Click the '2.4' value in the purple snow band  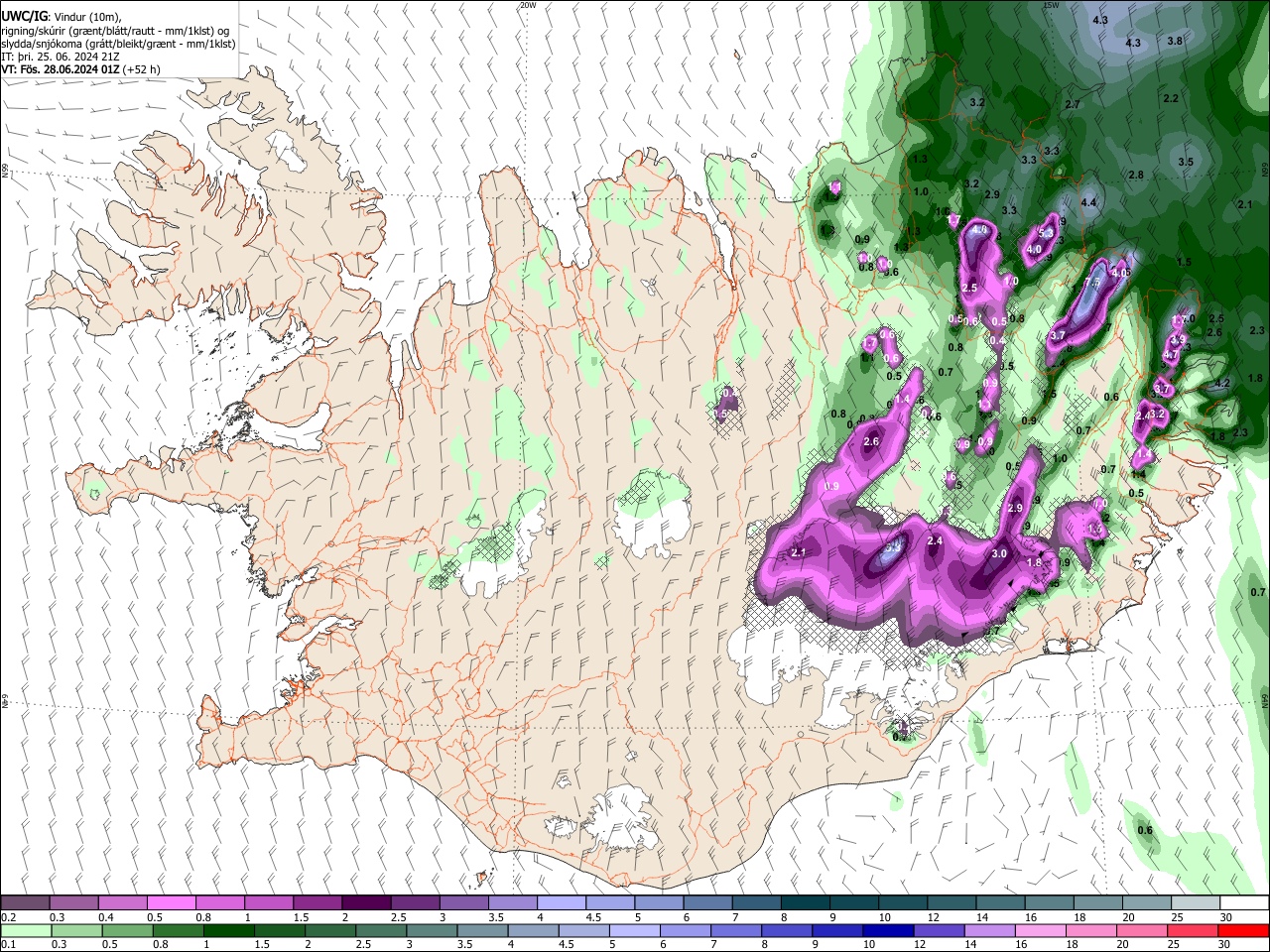934,540
